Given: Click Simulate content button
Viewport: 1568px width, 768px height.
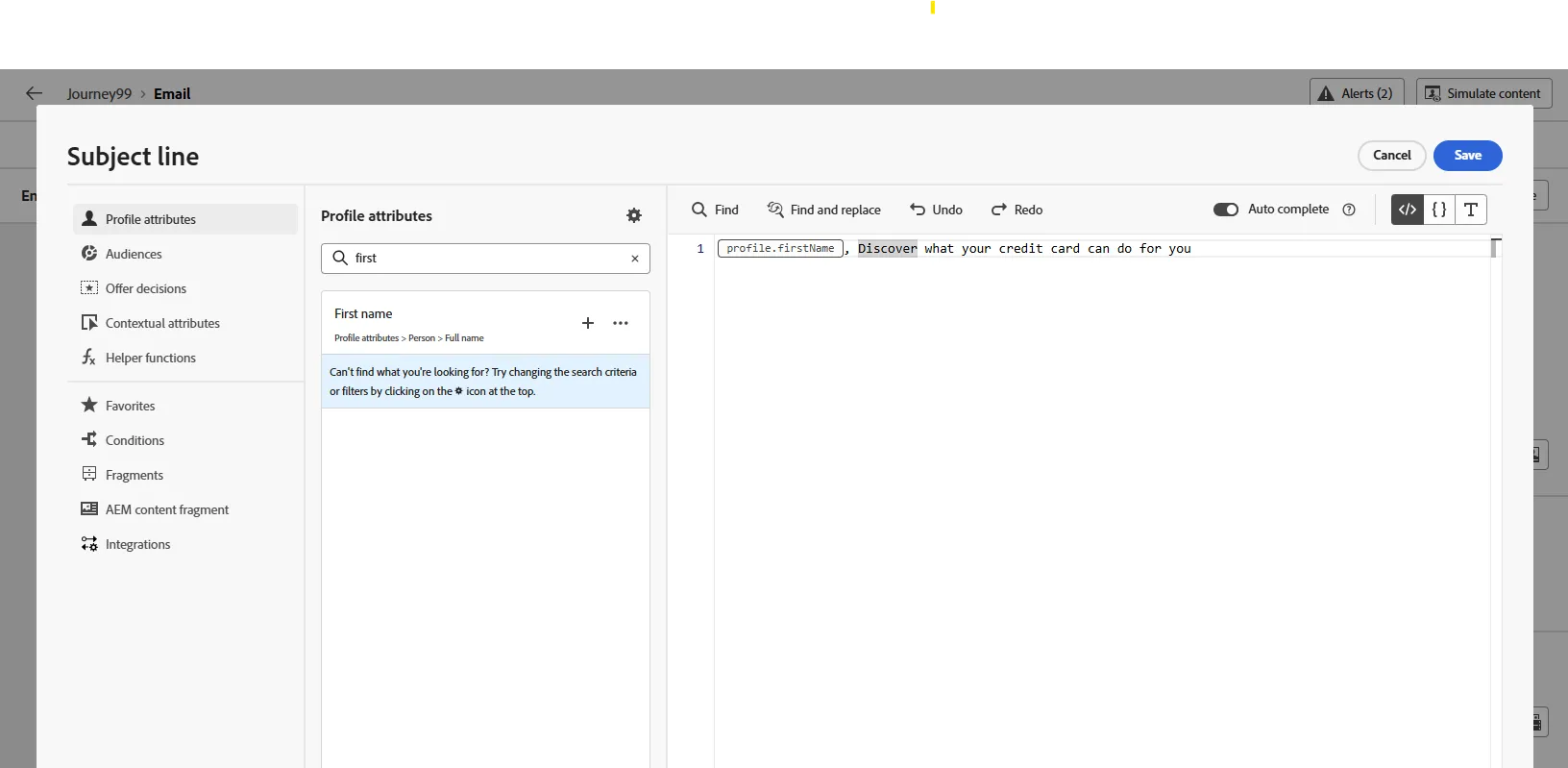Looking at the screenshot, I should [1483, 93].
